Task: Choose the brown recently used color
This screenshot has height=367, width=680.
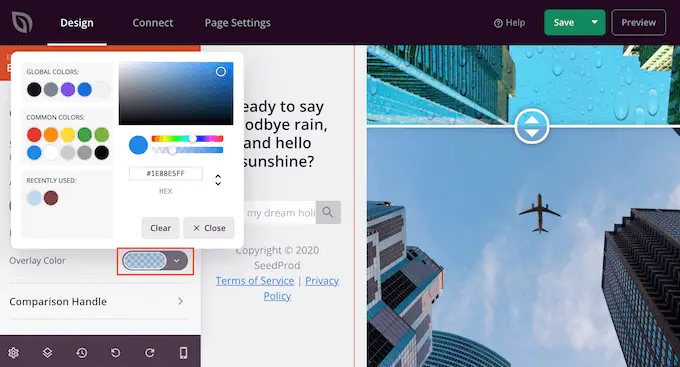Action: pos(51,198)
